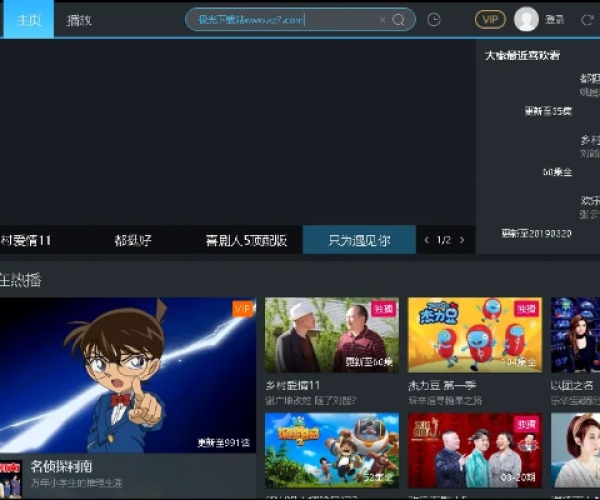Open watch history clock icon

tap(434, 20)
